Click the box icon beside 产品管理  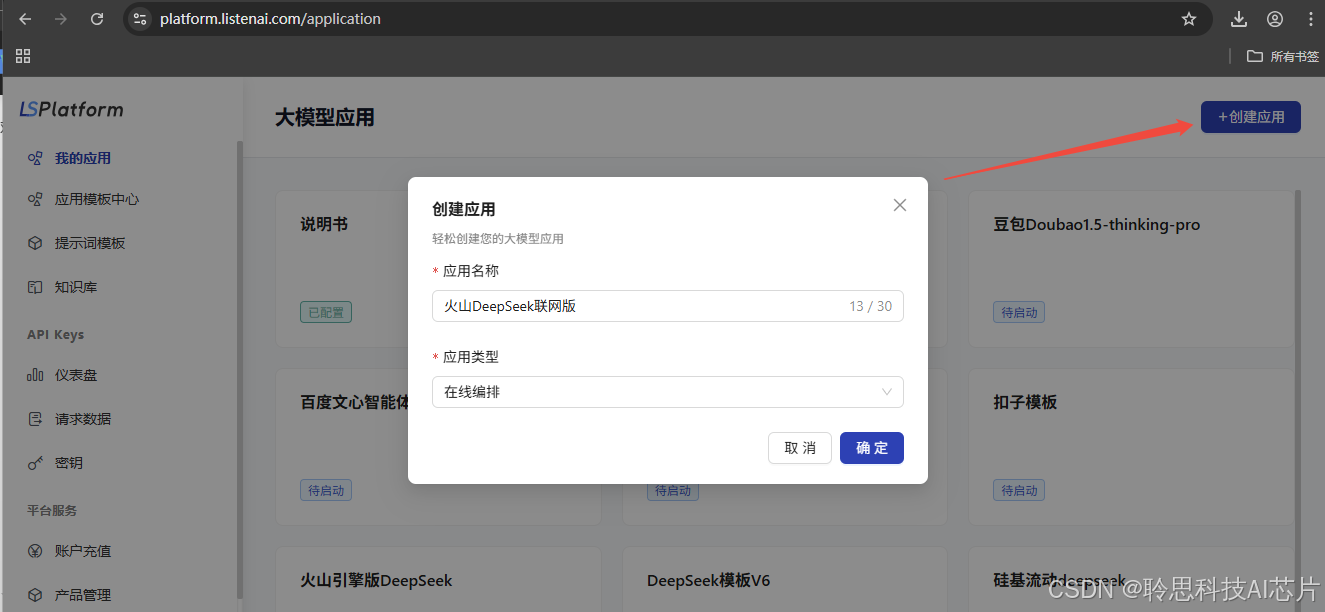click(x=35, y=595)
